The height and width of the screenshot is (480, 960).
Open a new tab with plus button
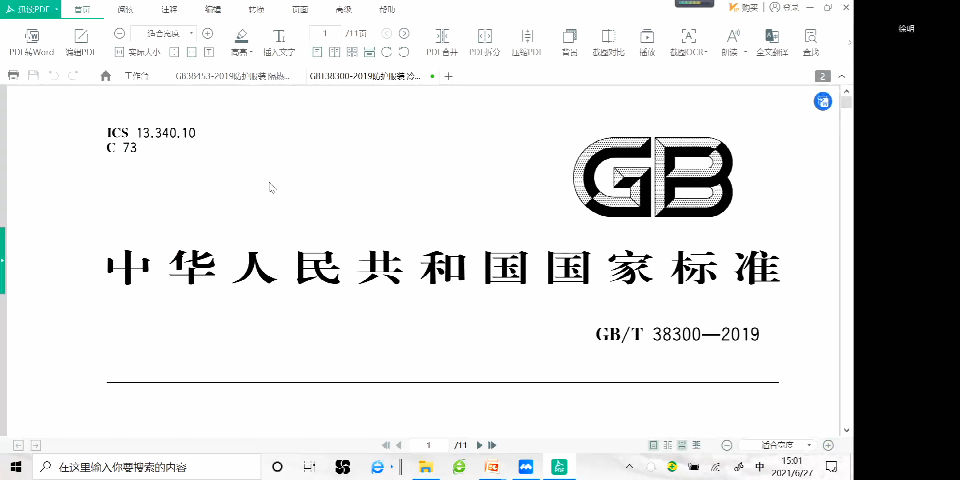click(448, 76)
